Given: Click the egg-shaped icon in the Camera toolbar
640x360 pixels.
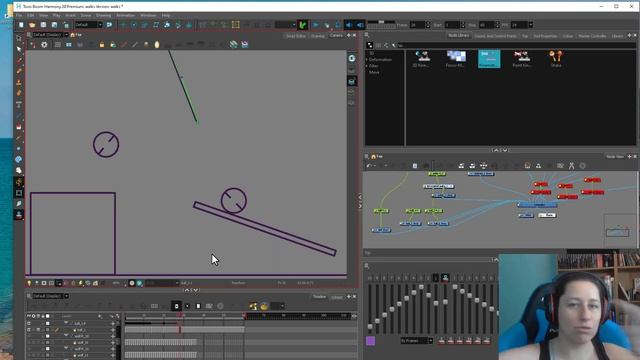Looking at the screenshot, I should [157, 44].
